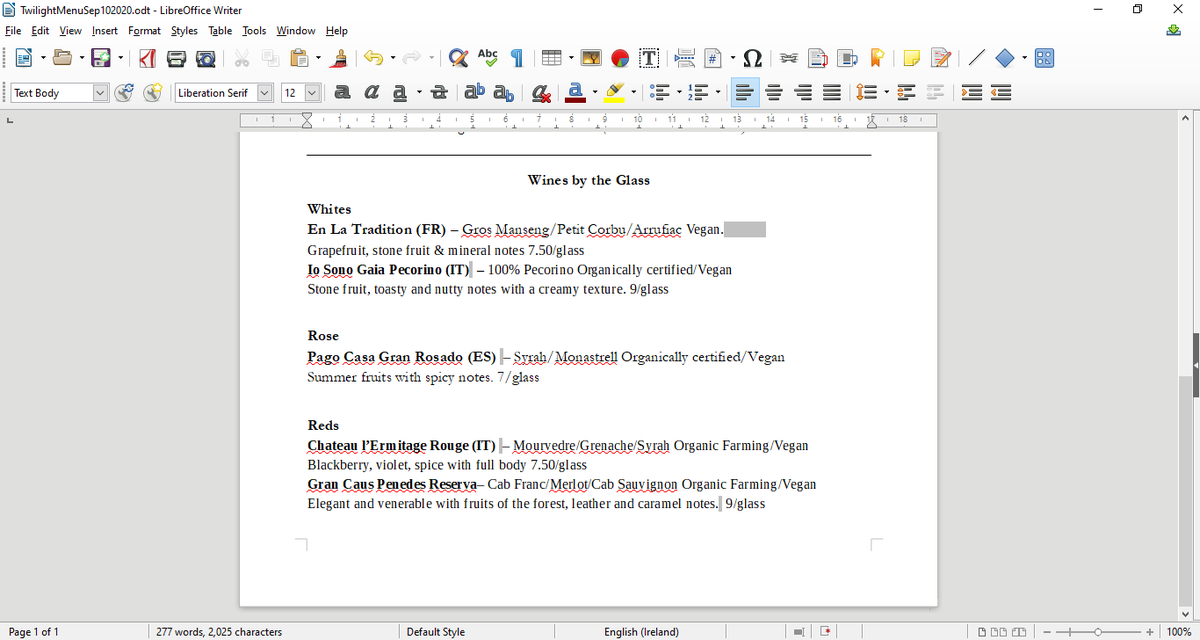Click the Insert Table icon

551,59
